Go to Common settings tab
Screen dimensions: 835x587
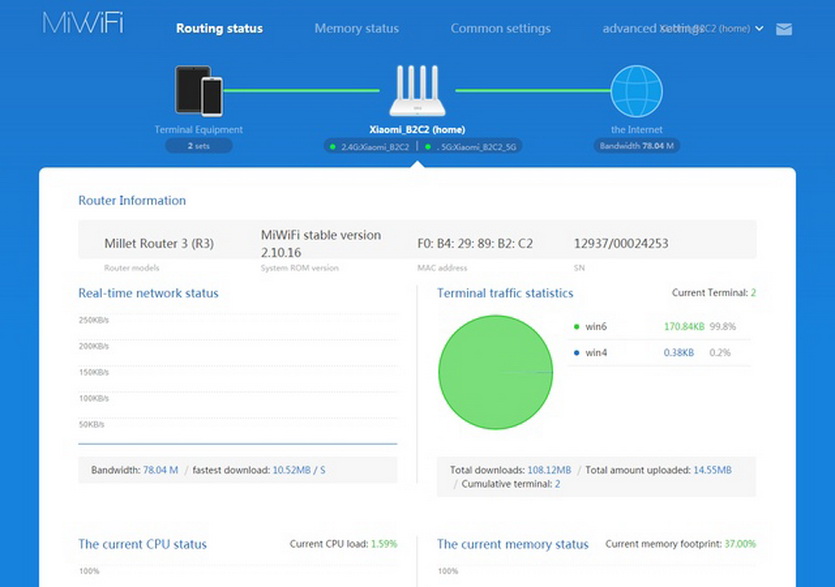point(500,29)
